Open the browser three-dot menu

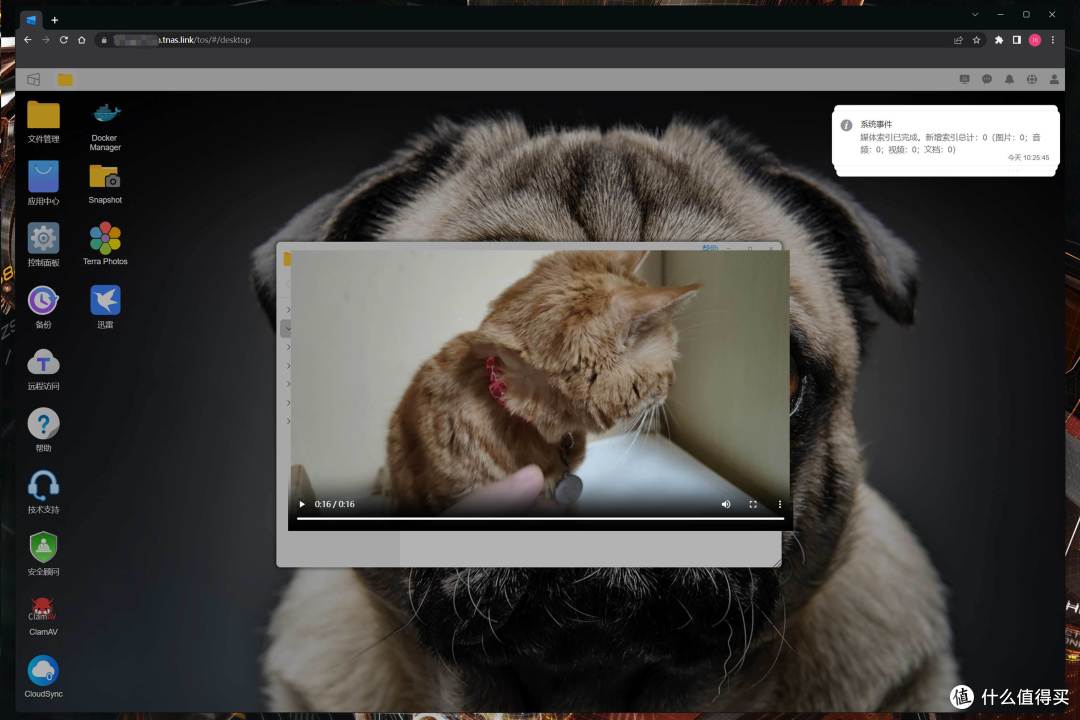[1052, 40]
